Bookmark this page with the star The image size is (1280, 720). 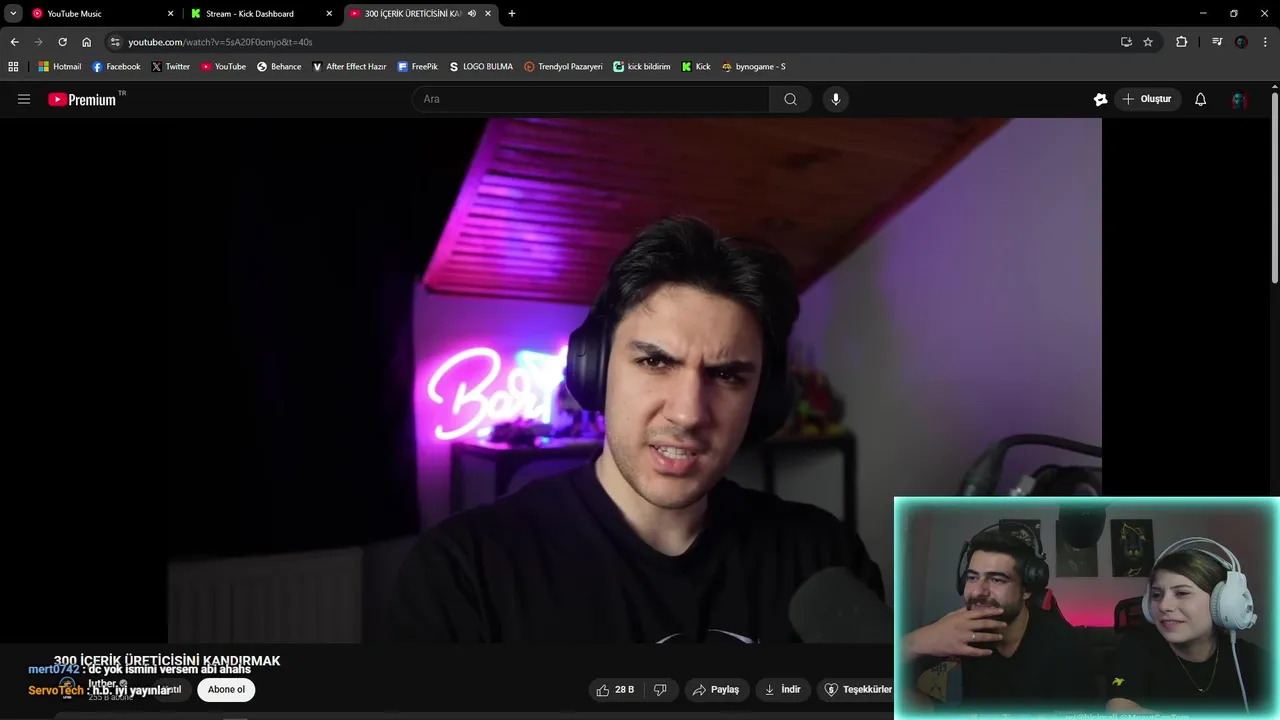(x=1148, y=42)
